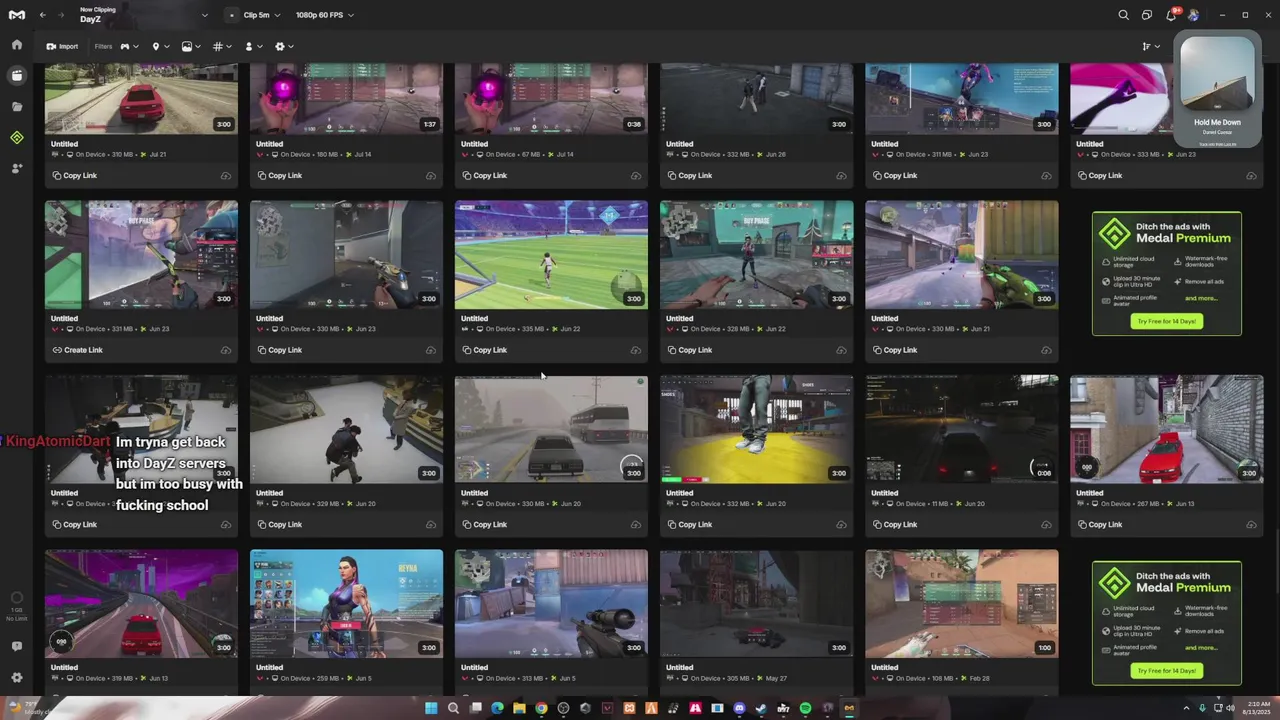Copy Link for the 67 MB Jul 14 clip

pyautogui.click(x=484, y=176)
